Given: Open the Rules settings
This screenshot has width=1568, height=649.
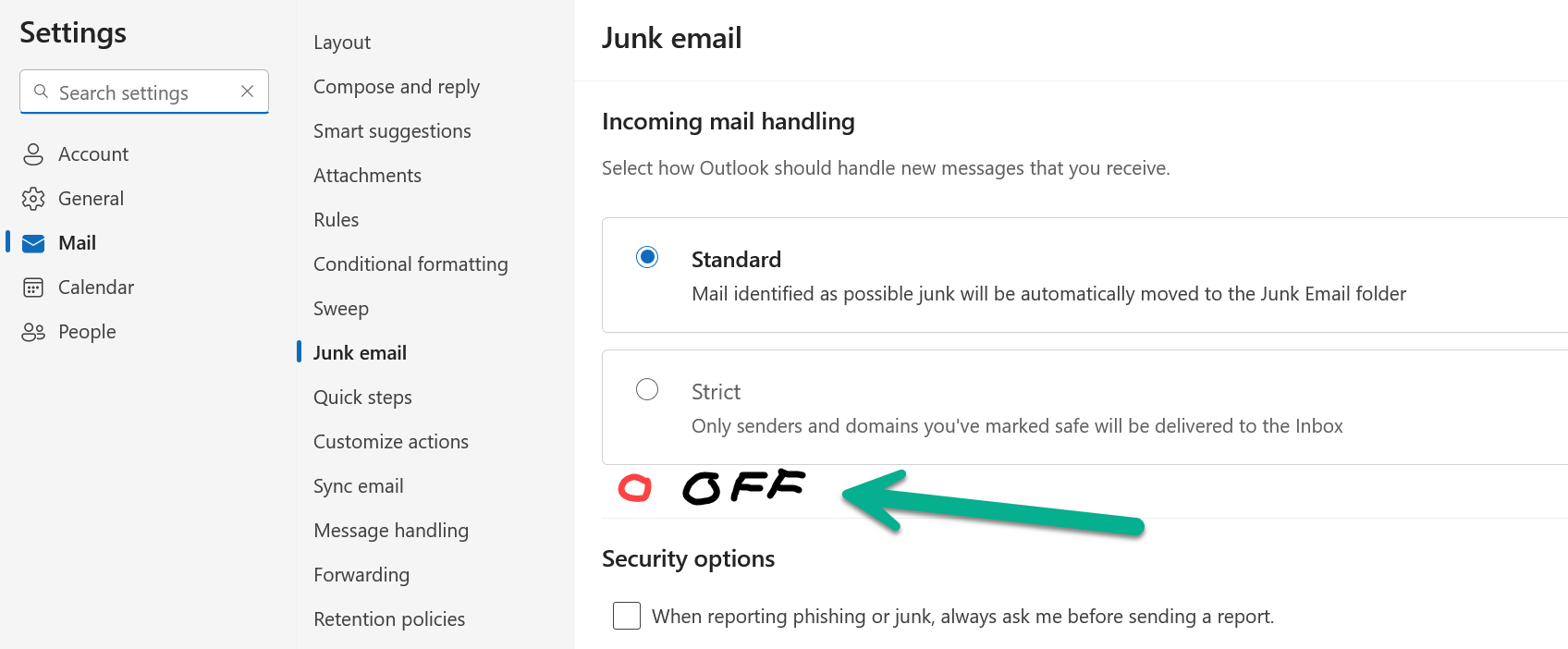Looking at the screenshot, I should pos(336,219).
